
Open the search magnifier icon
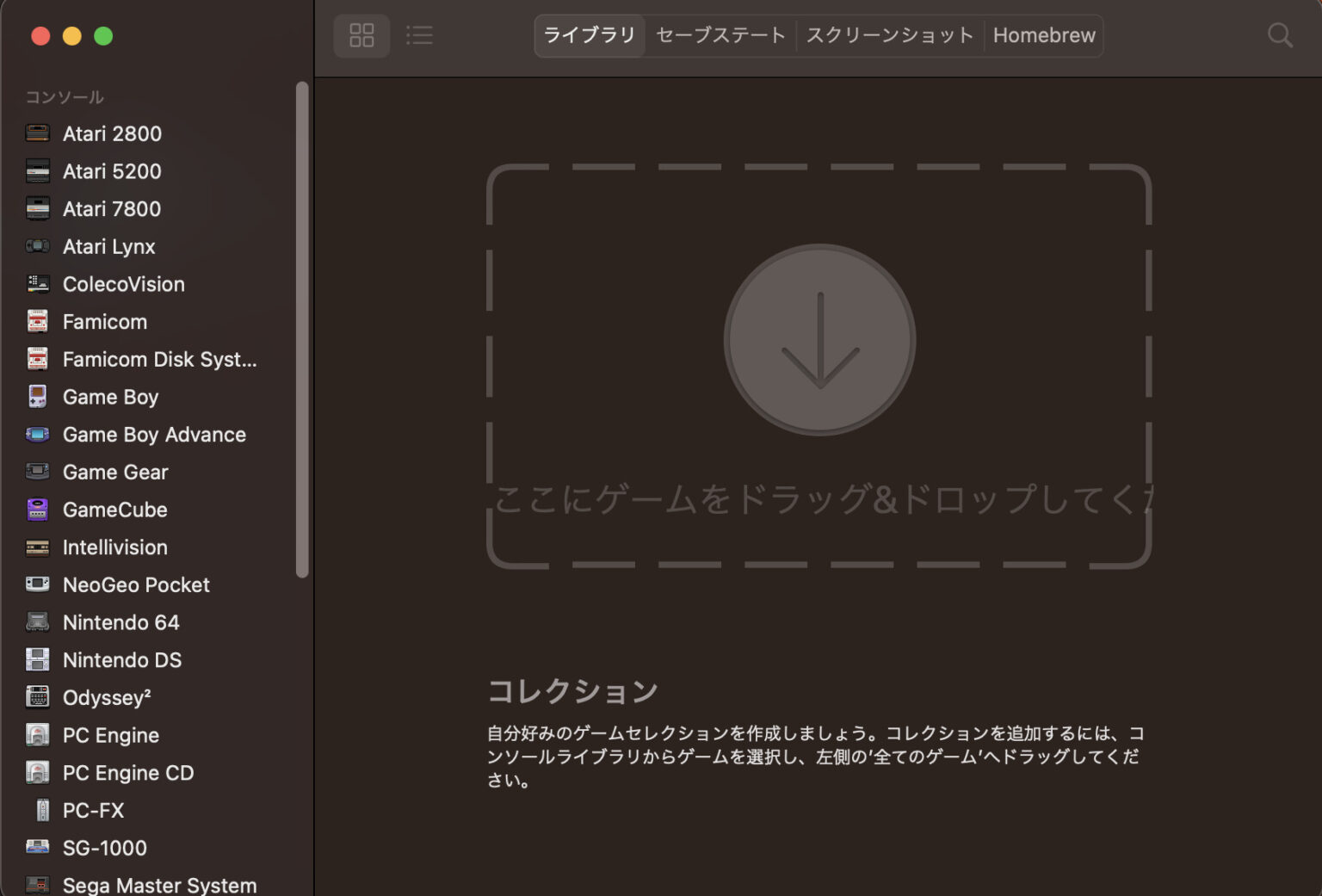(x=1280, y=35)
